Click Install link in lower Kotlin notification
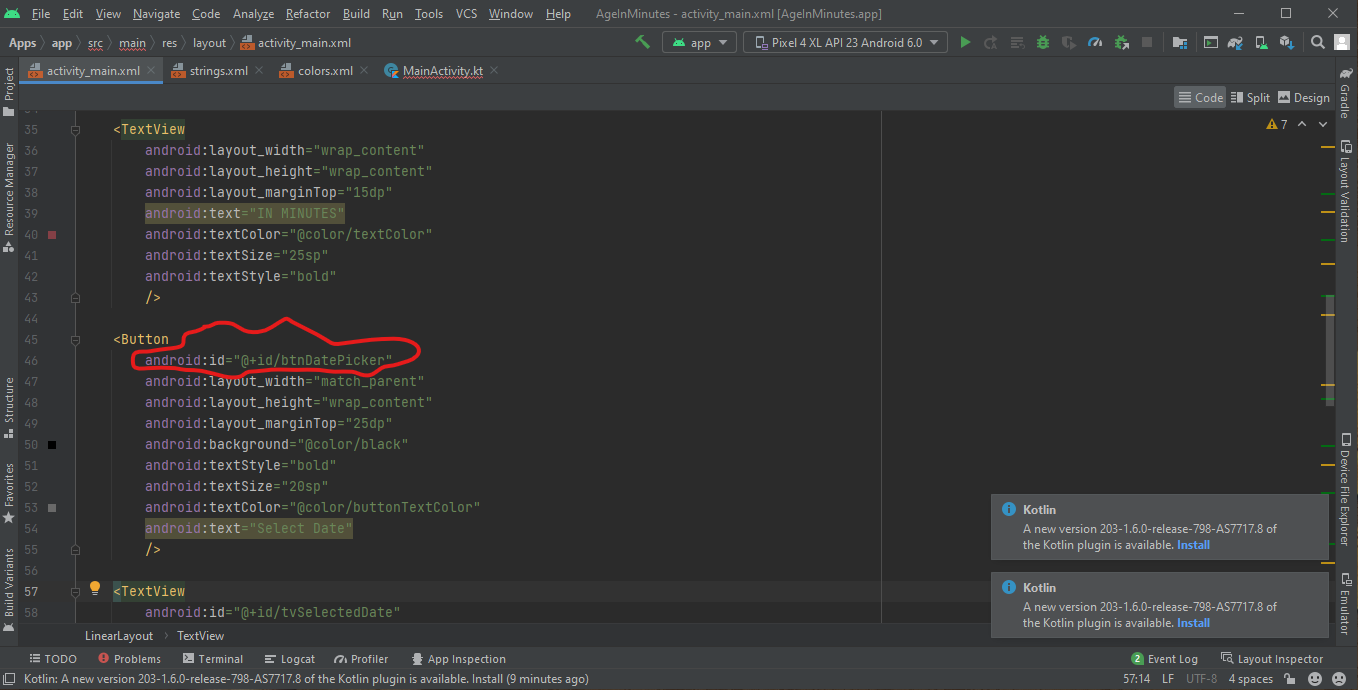 pos(1193,623)
